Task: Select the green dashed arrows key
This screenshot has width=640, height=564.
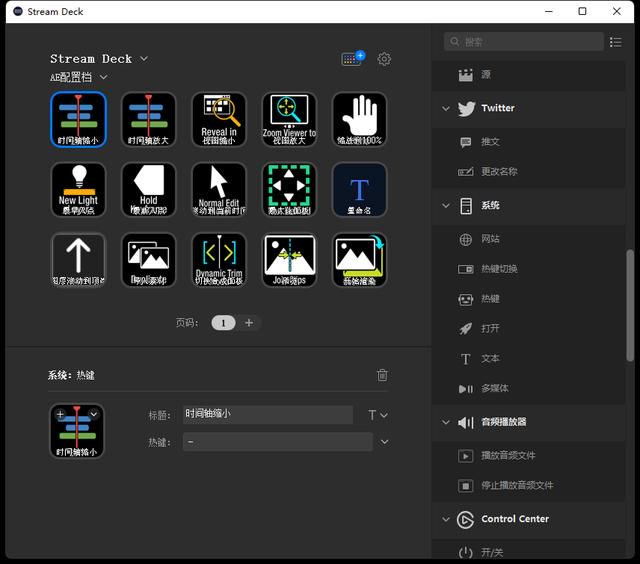Action: pos(289,190)
